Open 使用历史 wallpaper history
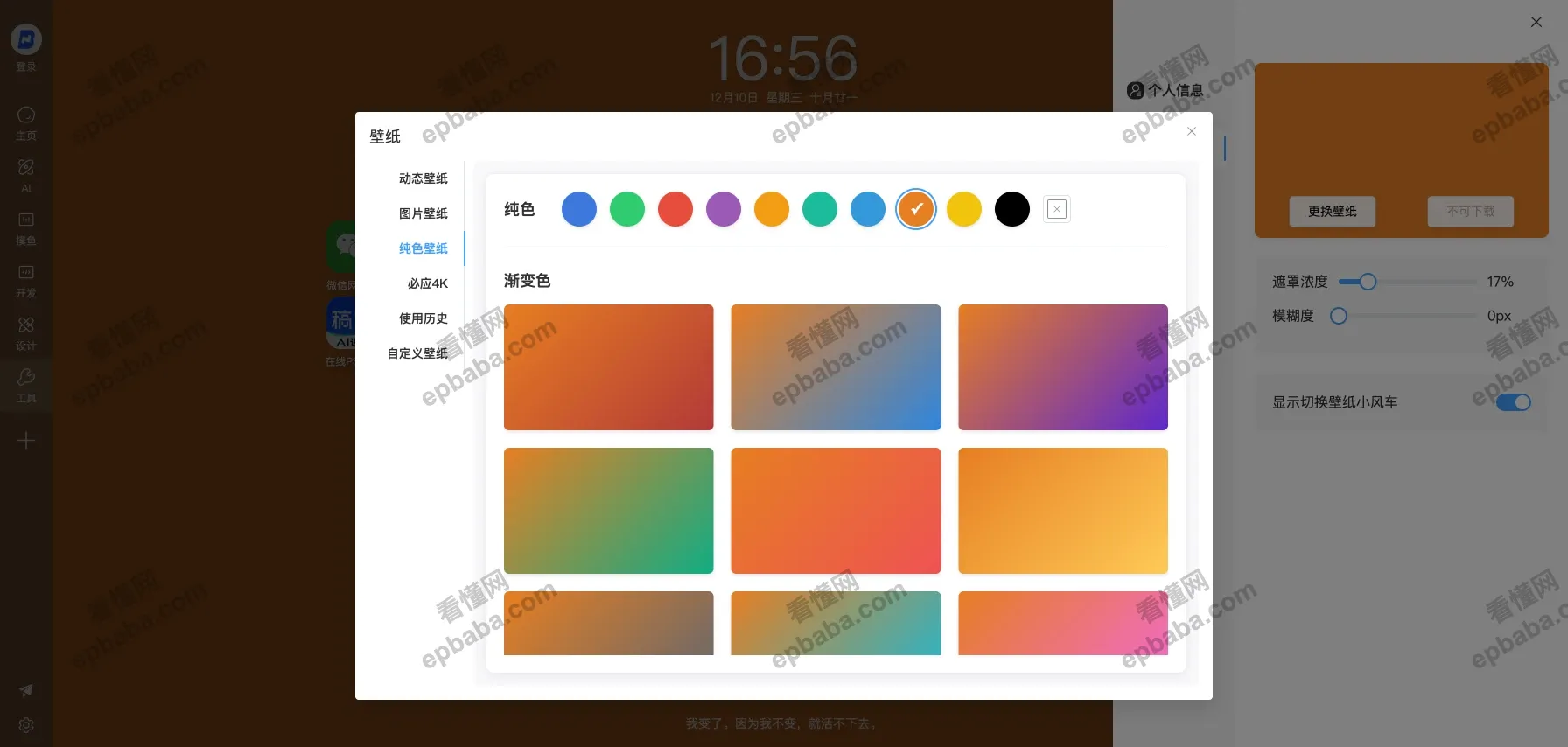The image size is (1568, 747). pyautogui.click(x=423, y=318)
